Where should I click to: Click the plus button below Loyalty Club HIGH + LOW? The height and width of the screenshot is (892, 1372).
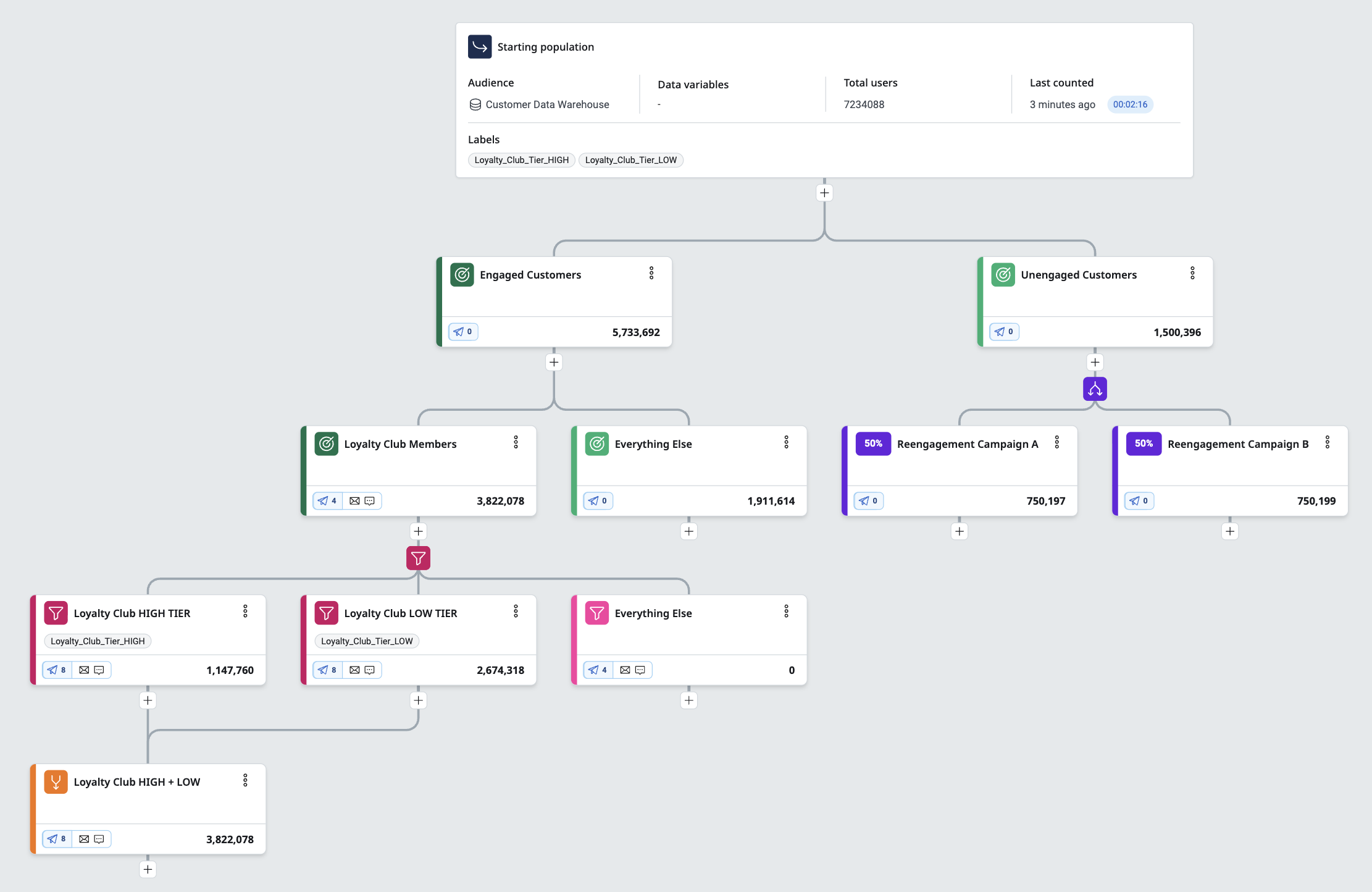point(148,870)
